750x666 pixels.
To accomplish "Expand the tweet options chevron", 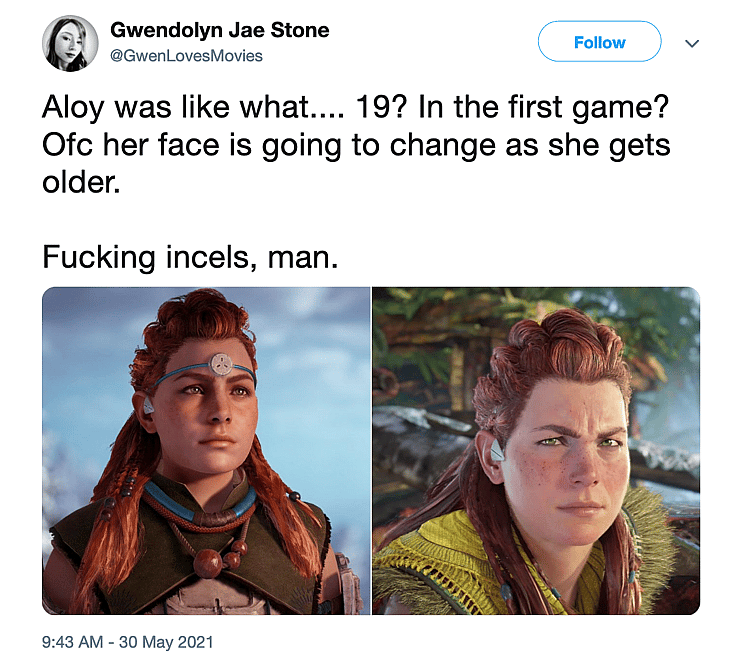I will click(x=691, y=43).
